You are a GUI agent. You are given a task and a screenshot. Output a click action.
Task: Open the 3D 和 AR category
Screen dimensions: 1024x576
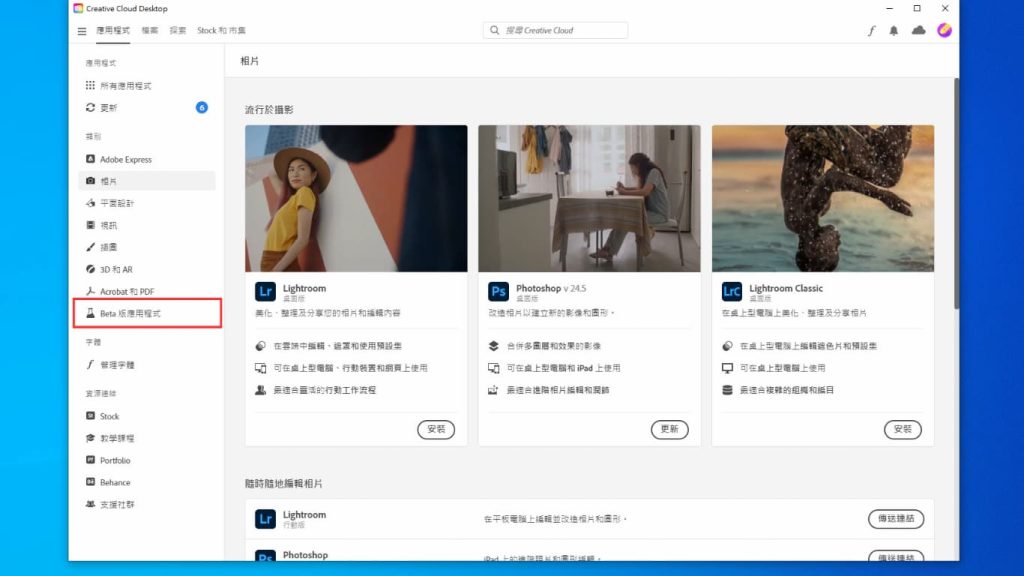pyautogui.click(x=112, y=269)
